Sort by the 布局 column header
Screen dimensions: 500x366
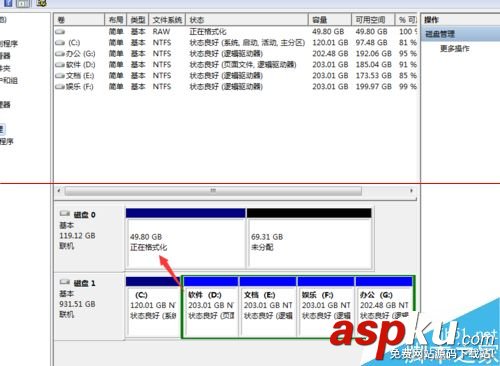116,20
